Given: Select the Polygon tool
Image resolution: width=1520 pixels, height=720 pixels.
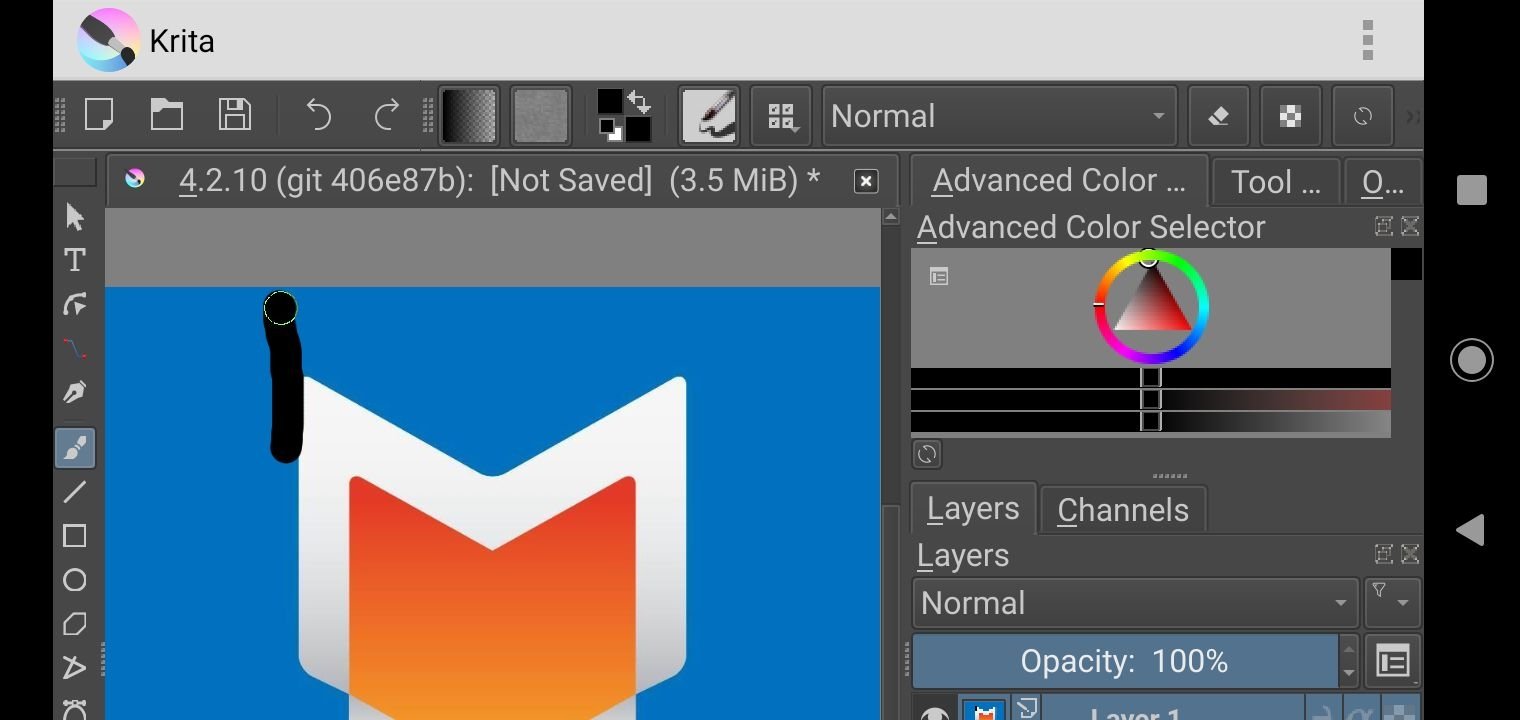Looking at the screenshot, I should coord(75,624).
